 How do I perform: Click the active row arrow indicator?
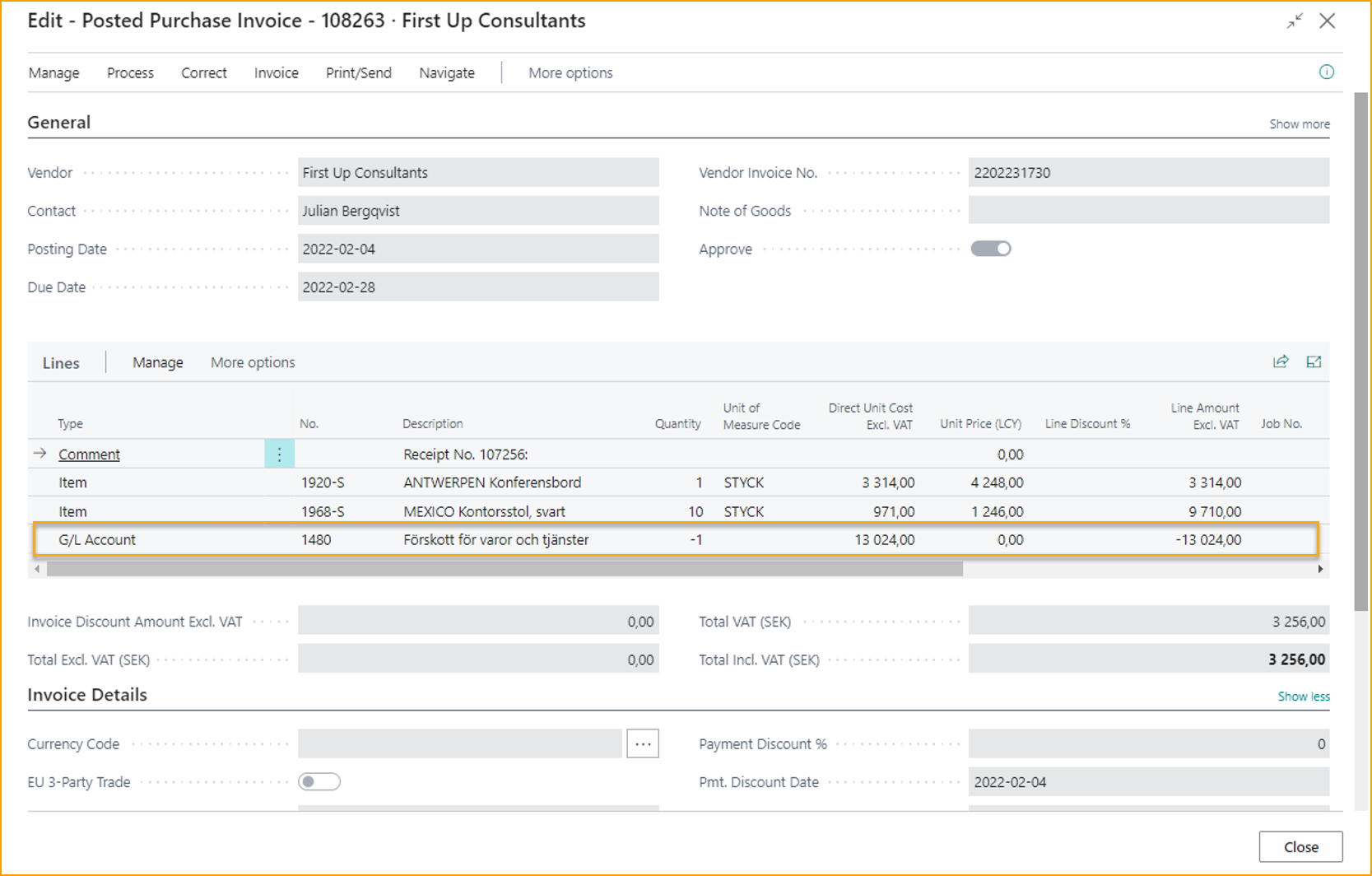pyautogui.click(x=39, y=453)
